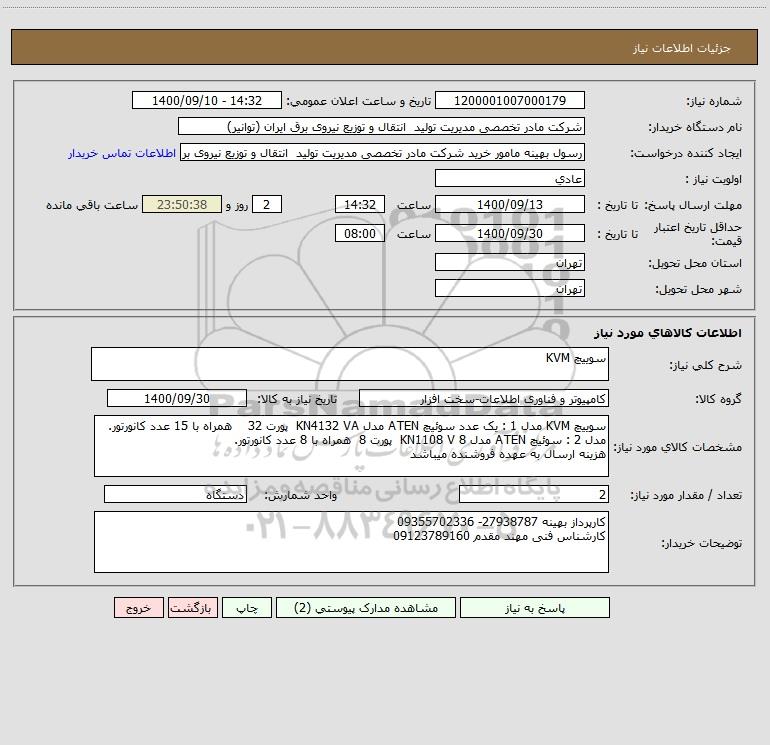
Task: Click the پاسخ به نیاز button
Action: click(x=535, y=608)
